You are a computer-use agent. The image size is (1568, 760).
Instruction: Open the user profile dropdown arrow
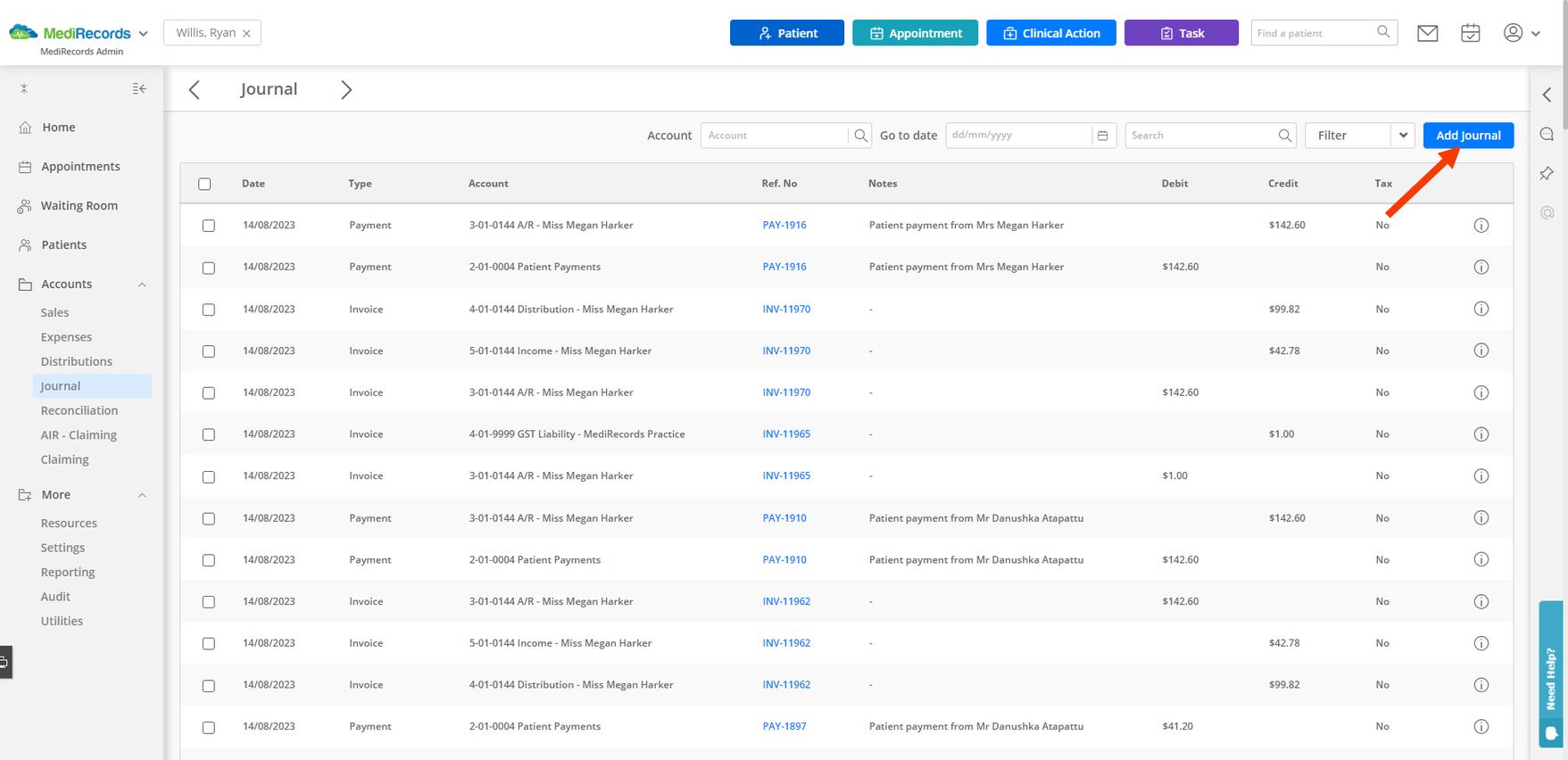pos(1536,34)
